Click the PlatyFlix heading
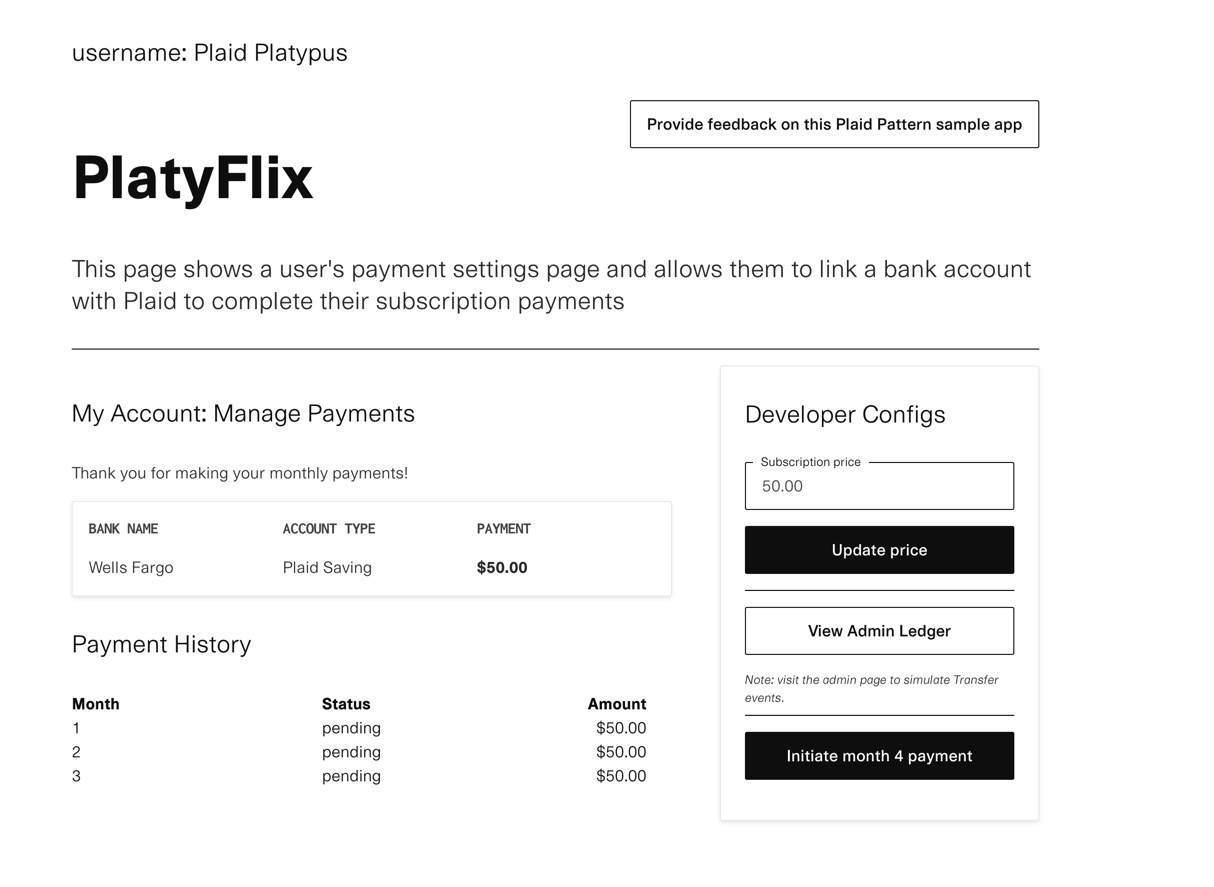This screenshot has height=887, width=1214. (193, 178)
